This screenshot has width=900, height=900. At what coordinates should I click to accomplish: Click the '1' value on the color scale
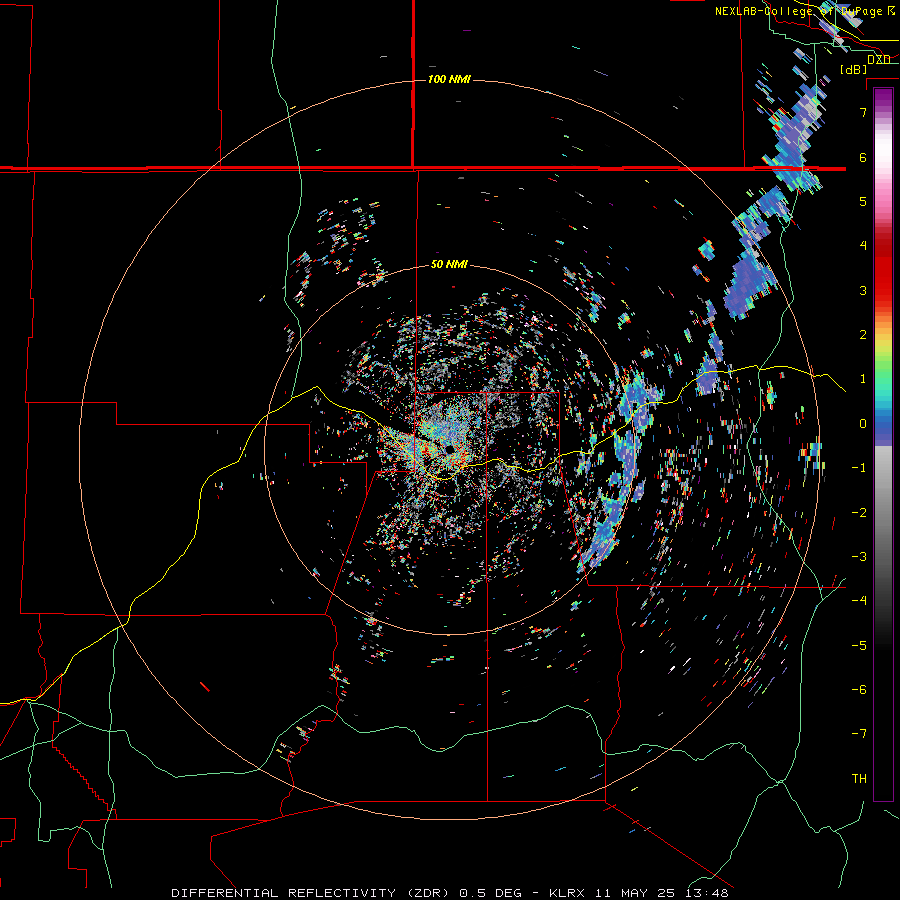(863, 379)
